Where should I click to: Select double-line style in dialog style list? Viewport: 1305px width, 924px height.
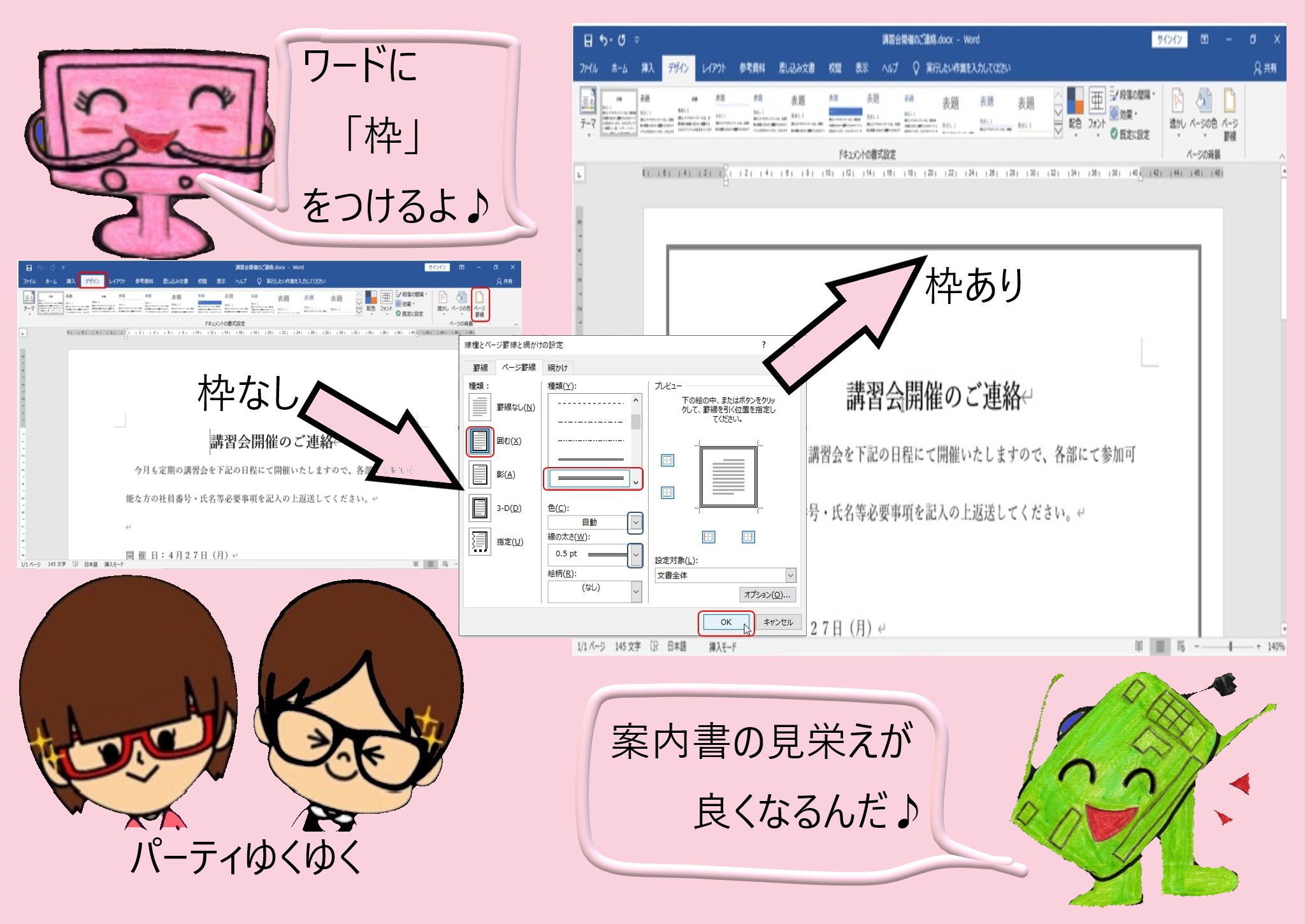[x=590, y=479]
